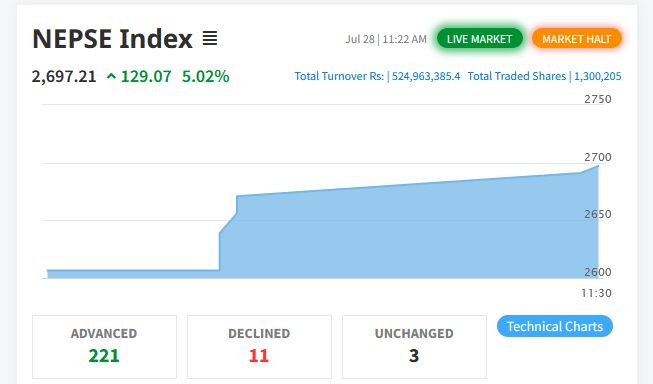Click the 11:30 time axis label
The image size is (653, 384).
coord(596,293)
